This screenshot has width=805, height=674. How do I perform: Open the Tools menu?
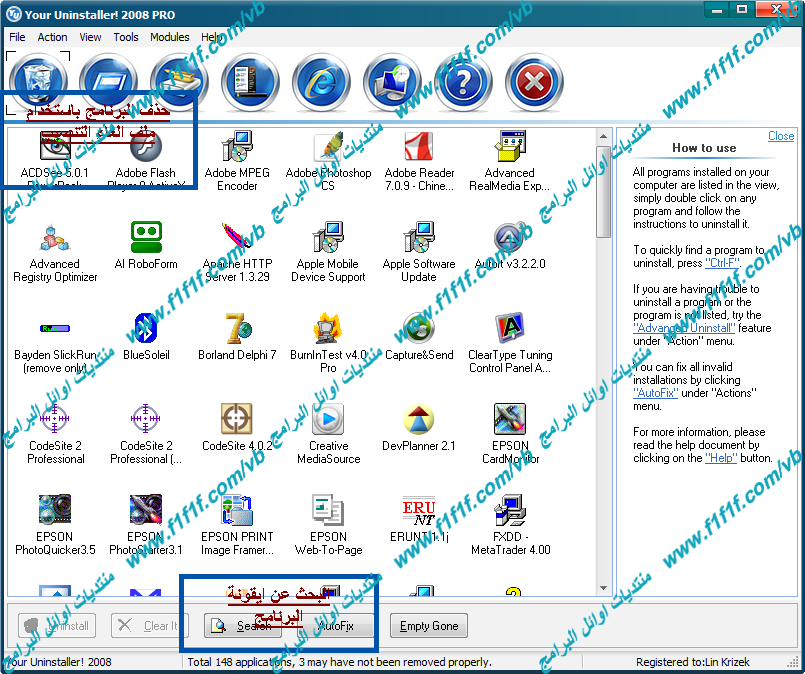coord(126,37)
